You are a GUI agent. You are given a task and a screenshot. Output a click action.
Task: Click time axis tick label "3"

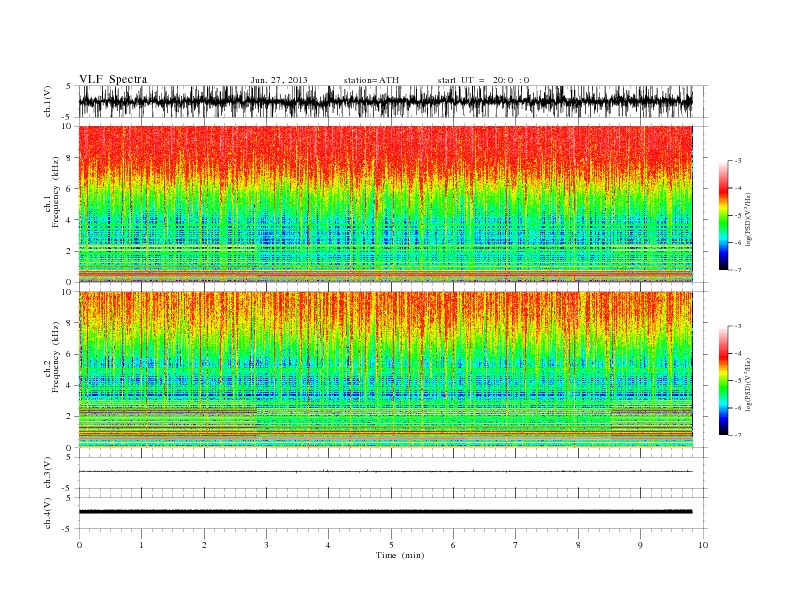266,545
